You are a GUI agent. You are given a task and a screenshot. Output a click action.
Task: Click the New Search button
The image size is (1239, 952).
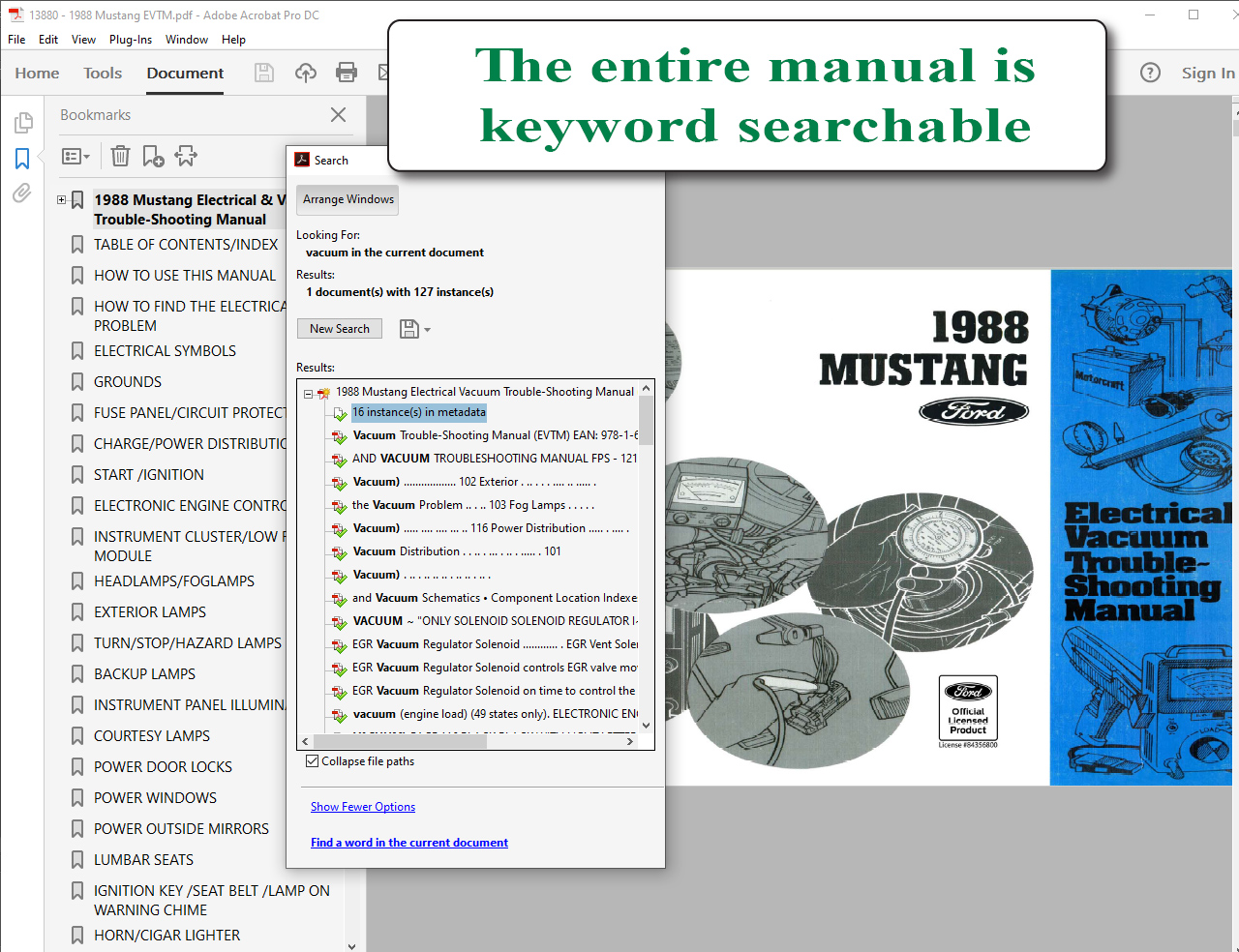click(340, 329)
